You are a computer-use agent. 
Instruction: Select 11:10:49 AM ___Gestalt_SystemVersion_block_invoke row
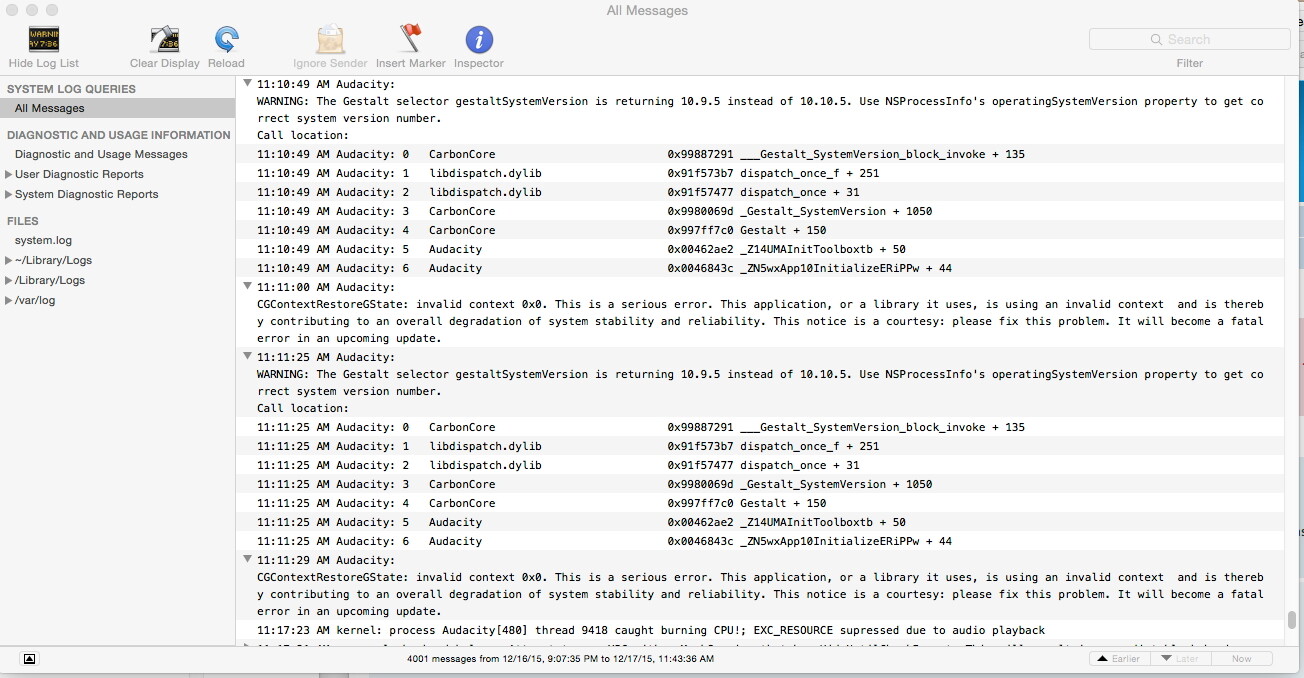760,154
